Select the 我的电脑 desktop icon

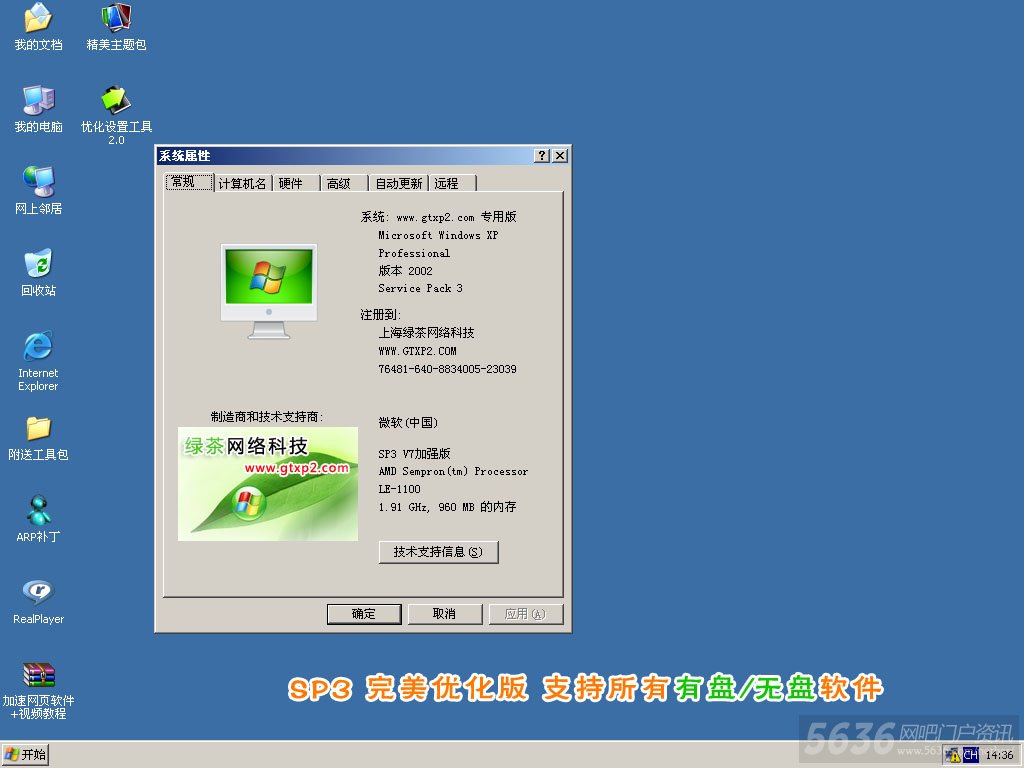pos(38,108)
